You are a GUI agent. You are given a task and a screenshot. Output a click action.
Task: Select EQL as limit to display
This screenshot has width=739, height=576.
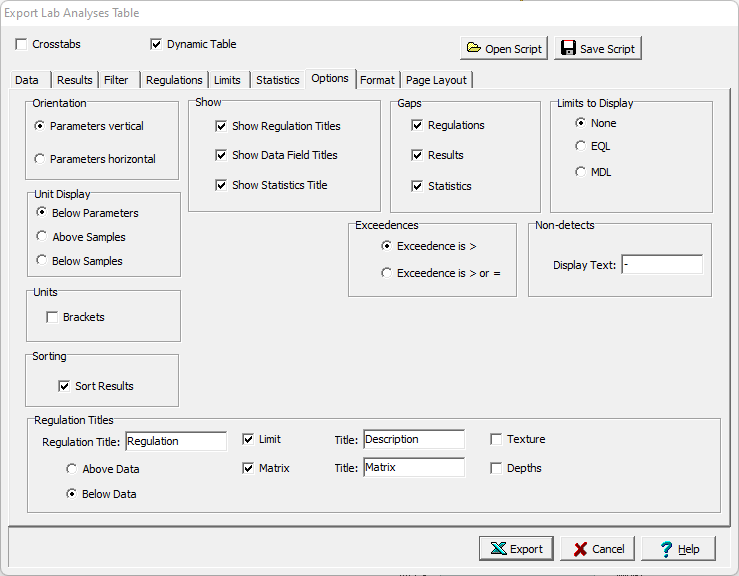(580, 146)
